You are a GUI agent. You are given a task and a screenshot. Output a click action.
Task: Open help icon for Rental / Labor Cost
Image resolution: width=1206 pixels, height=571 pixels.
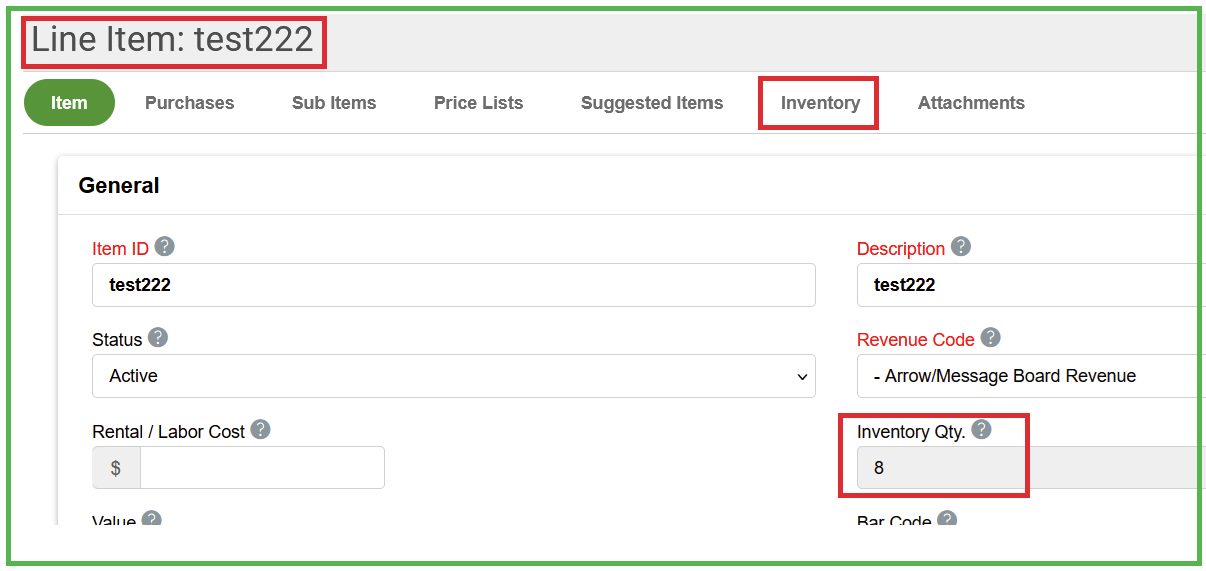(x=260, y=430)
